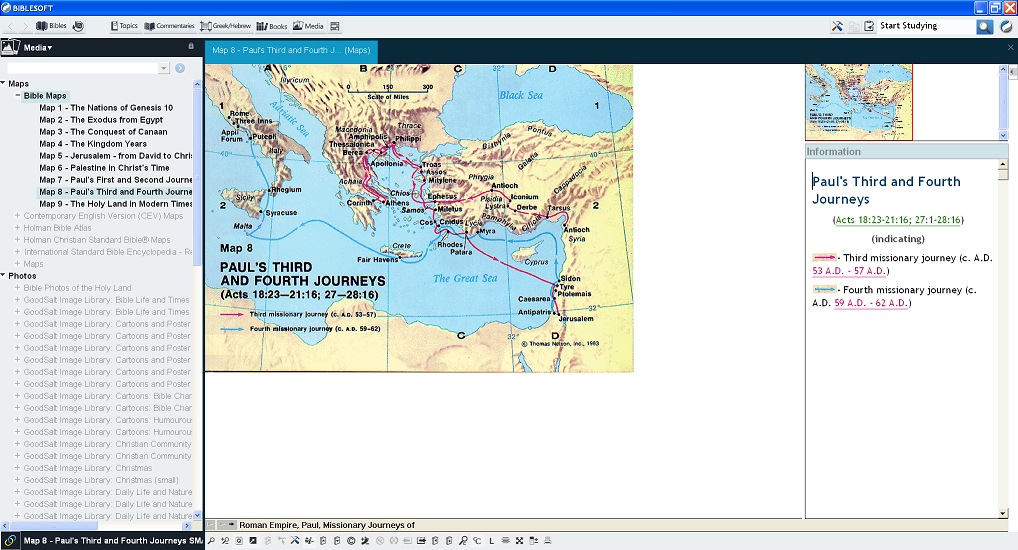Open the 53 A.D. - 57 A.D. date link
The height and width of the screenshot is (550, 1018).
tap(849, 271)
